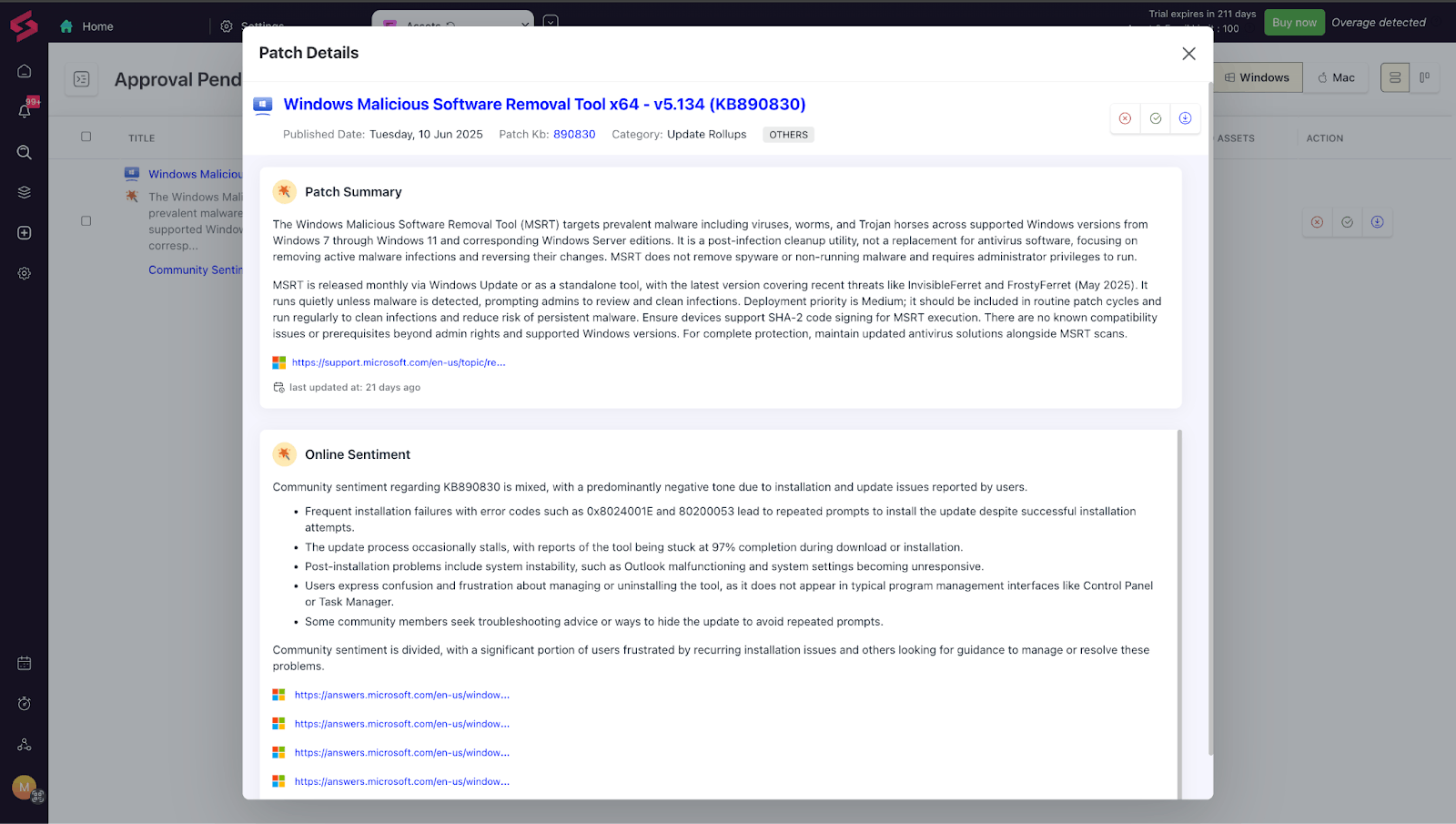Click the Buy now button
The width and height of the screenshot is (1456, 824).
1294,23
